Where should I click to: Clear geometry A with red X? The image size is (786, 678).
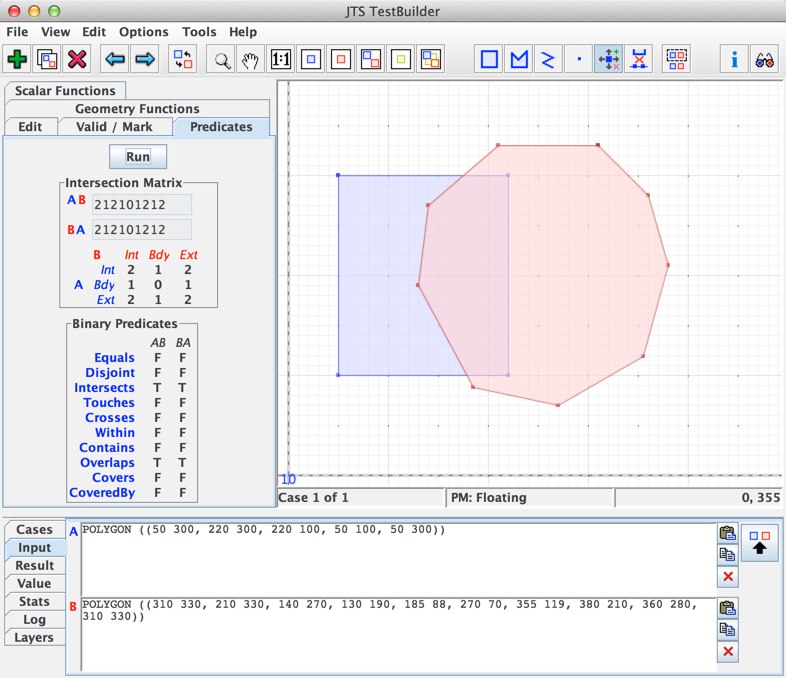click(x=728, y=576)
